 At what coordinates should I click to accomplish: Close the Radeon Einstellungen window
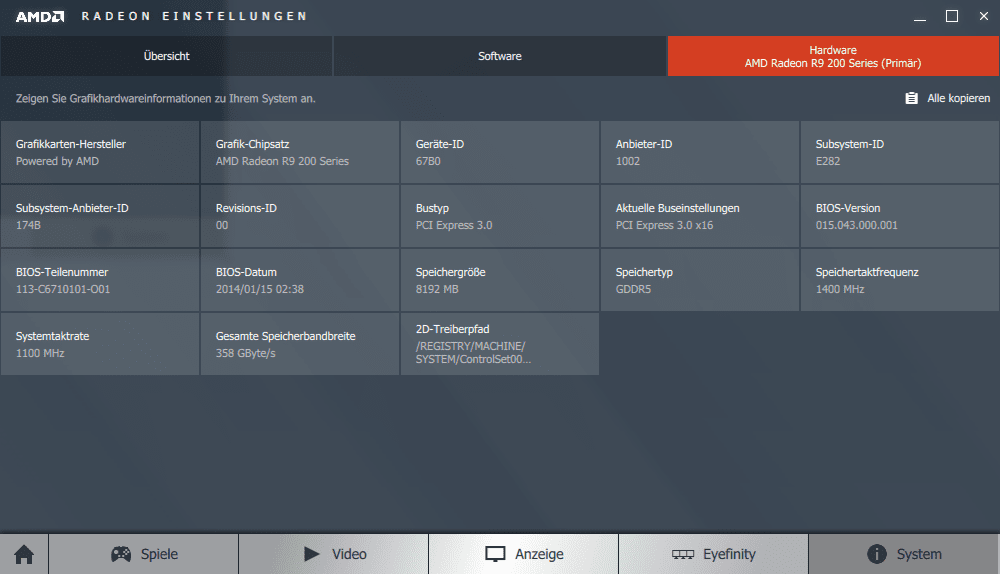click(x=983, y=17)
